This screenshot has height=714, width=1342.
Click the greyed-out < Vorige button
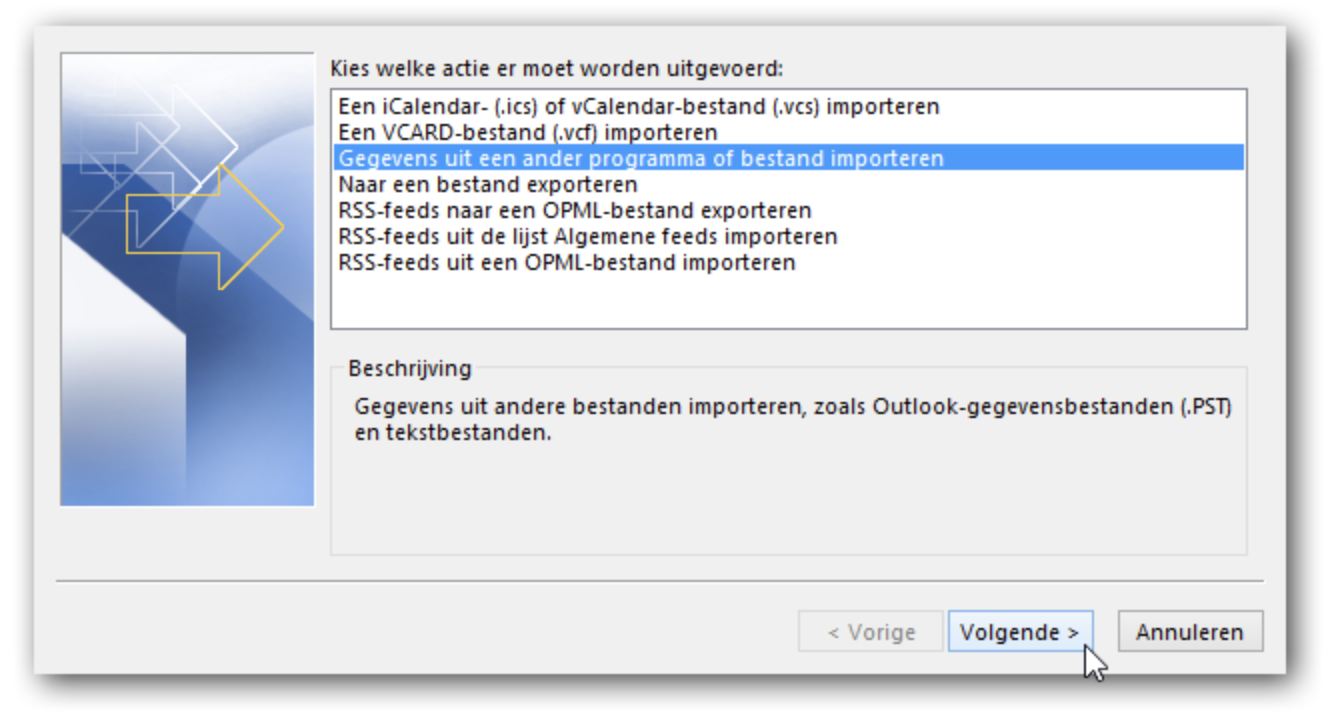(x=871, y=632)
